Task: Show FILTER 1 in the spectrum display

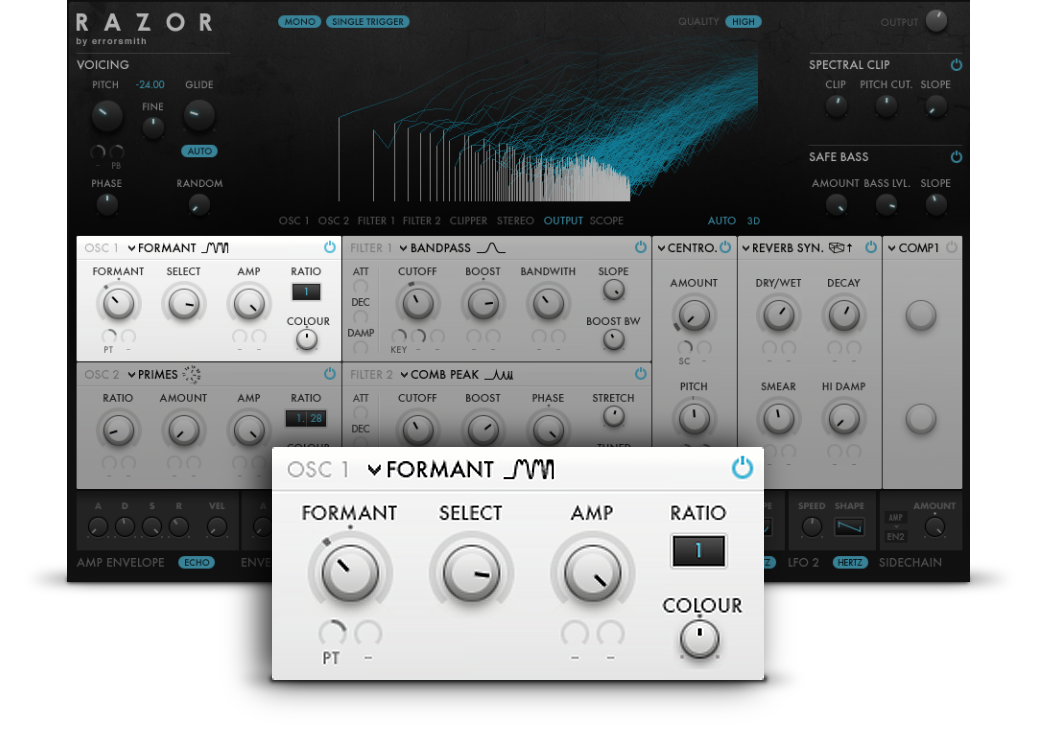Action: tap(376, 221)
